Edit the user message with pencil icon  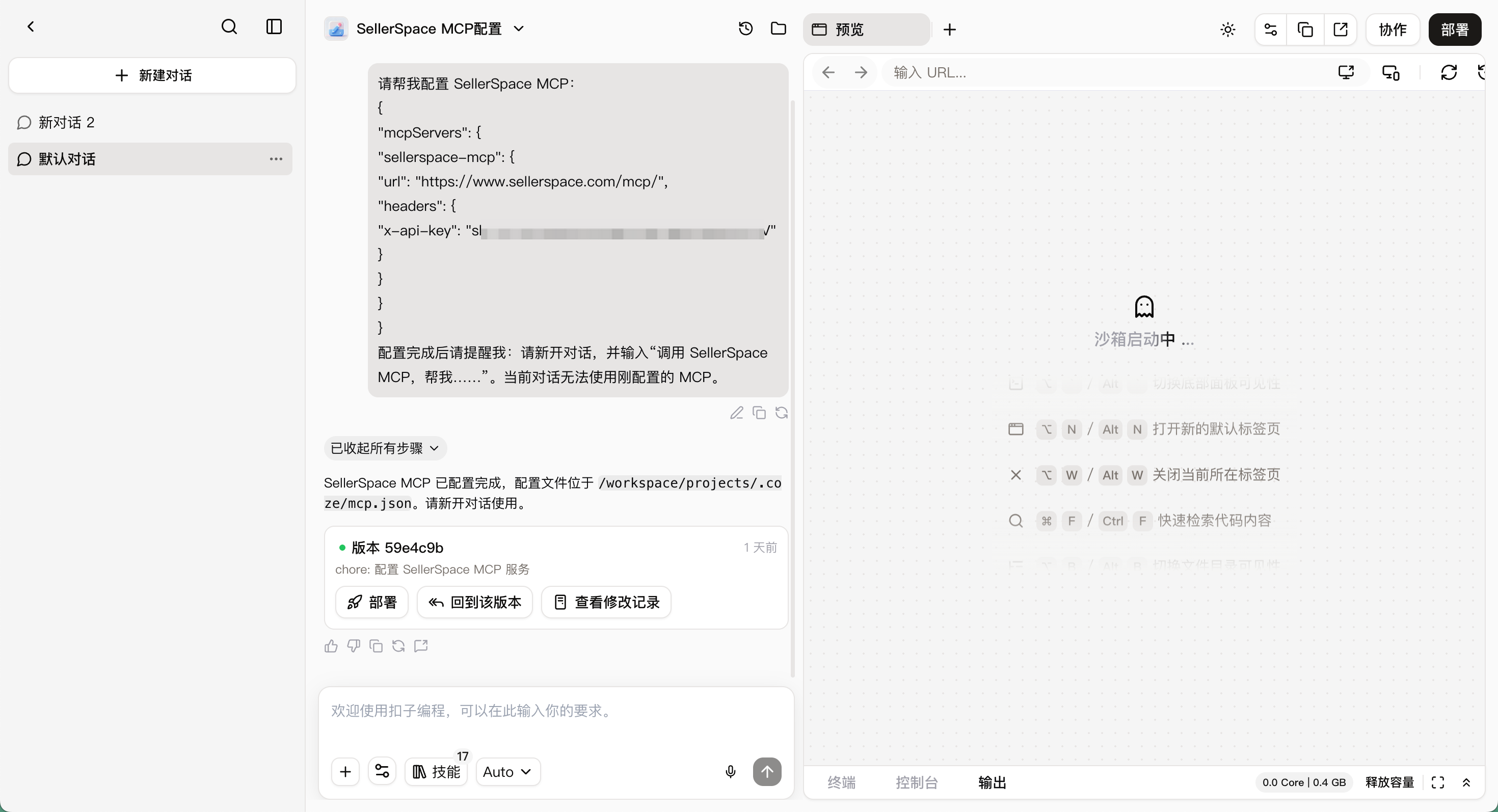737,413
